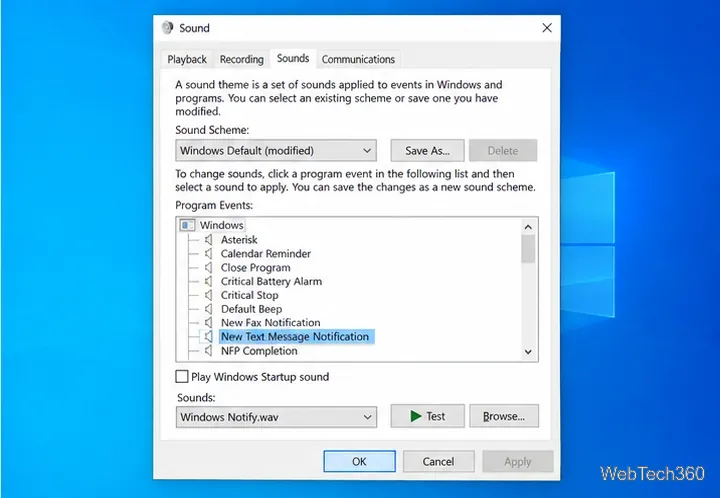Click the Program Events scrollbar up arrow

(x=528, y=227)
